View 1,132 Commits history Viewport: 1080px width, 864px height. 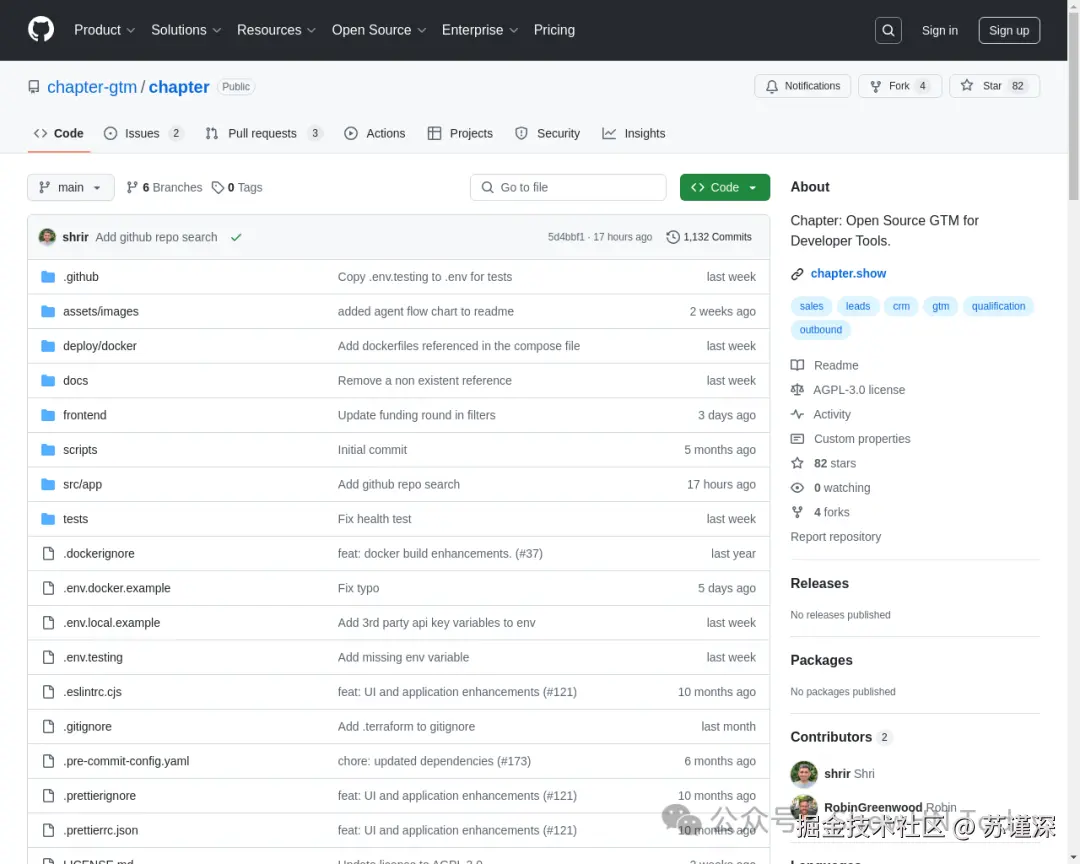click(709, 237)
